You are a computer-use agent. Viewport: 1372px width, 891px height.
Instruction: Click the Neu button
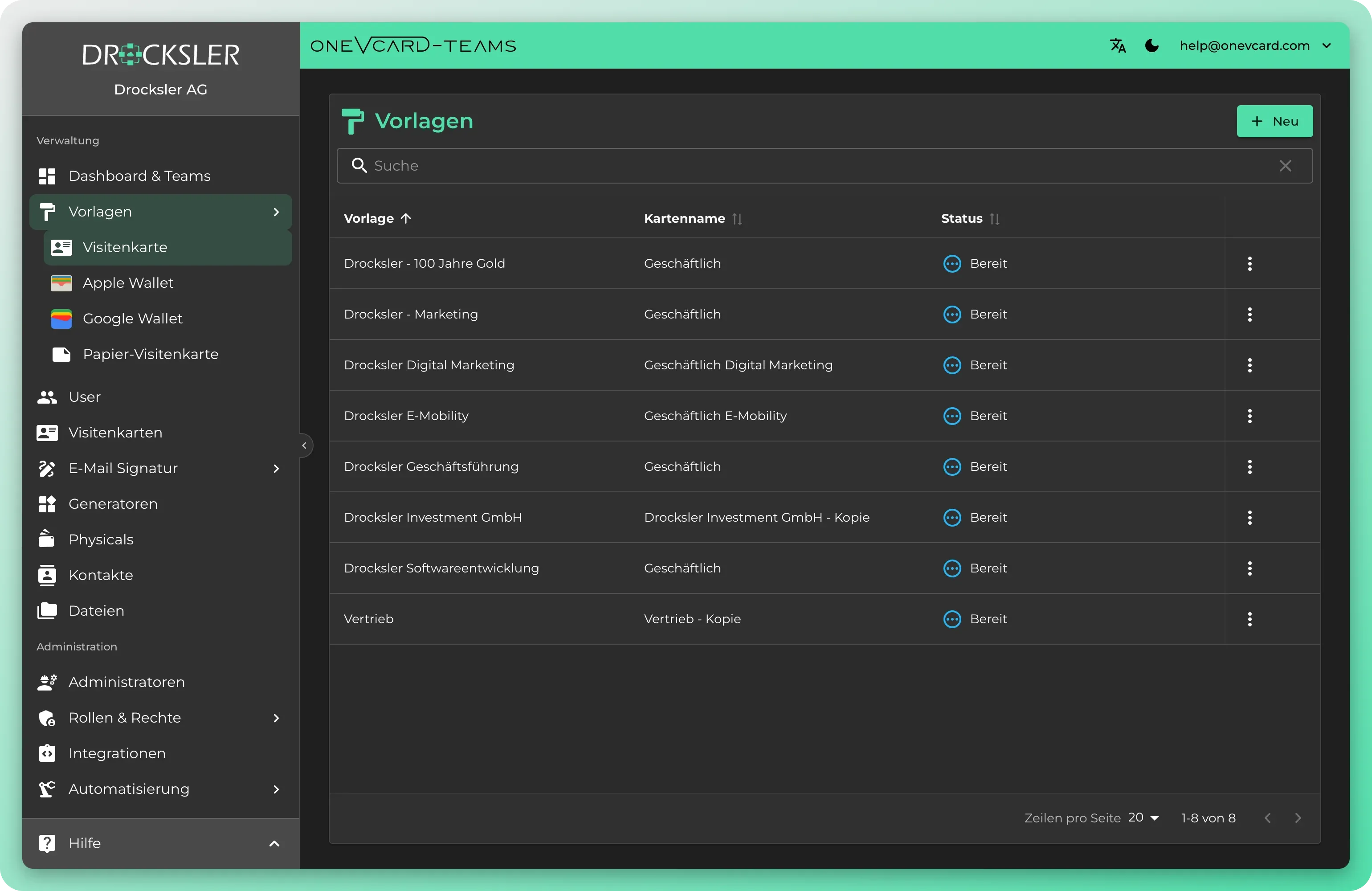[1274, 121]
